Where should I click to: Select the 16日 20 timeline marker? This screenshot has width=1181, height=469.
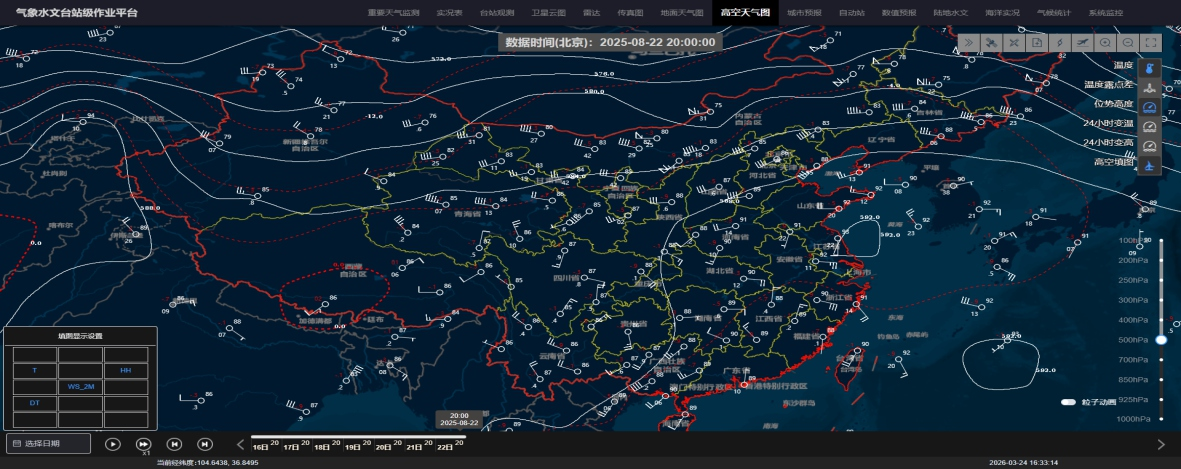tap(266, 446)
